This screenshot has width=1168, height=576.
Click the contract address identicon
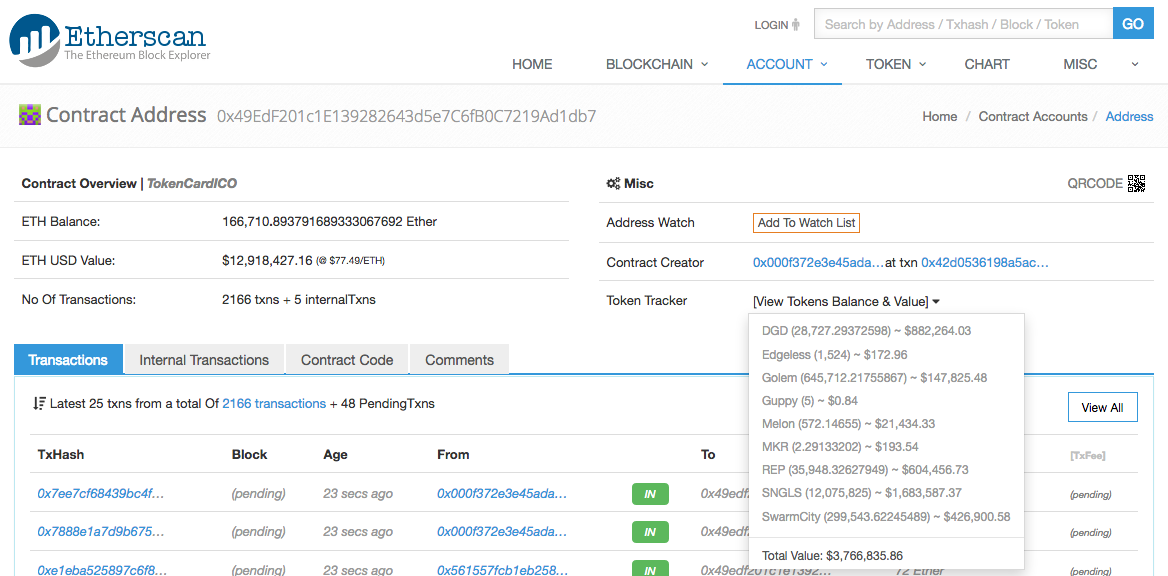pyautogui.click(x=30, y=115)
